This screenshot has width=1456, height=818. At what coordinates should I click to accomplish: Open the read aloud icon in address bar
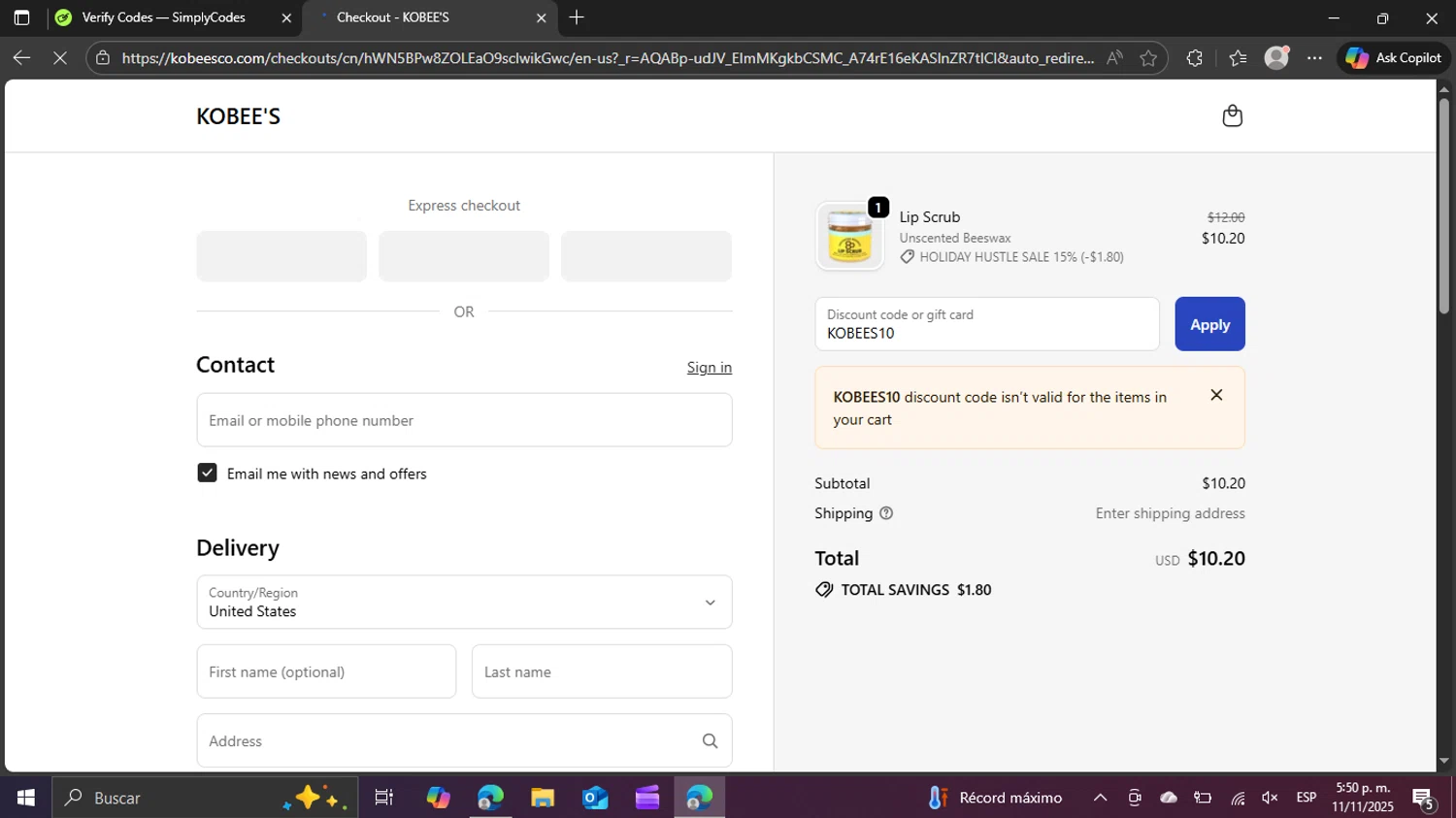[1114, 58]
